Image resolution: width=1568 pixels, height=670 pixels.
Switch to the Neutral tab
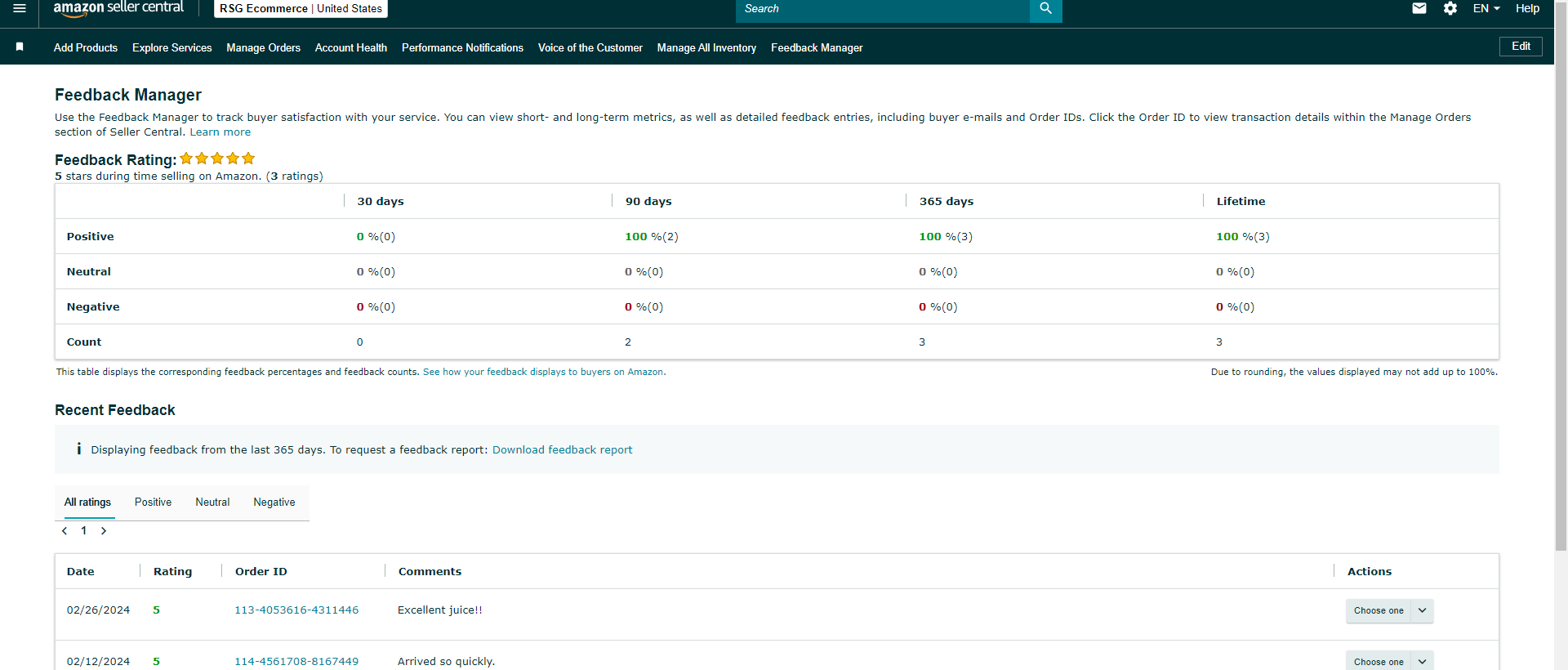pos(212,502)
